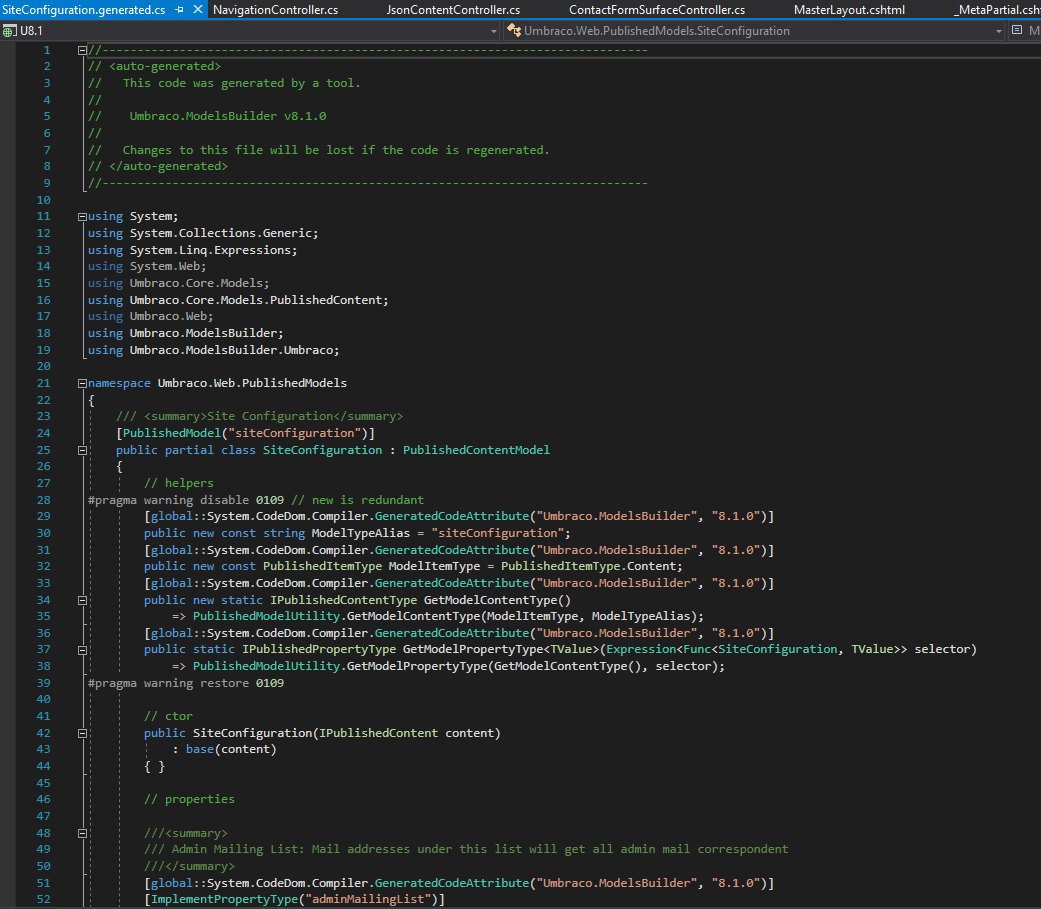Activate the SiteConfiguration.generated.cs tab
Screen dimensions: 1041x909
pos(84,10)
